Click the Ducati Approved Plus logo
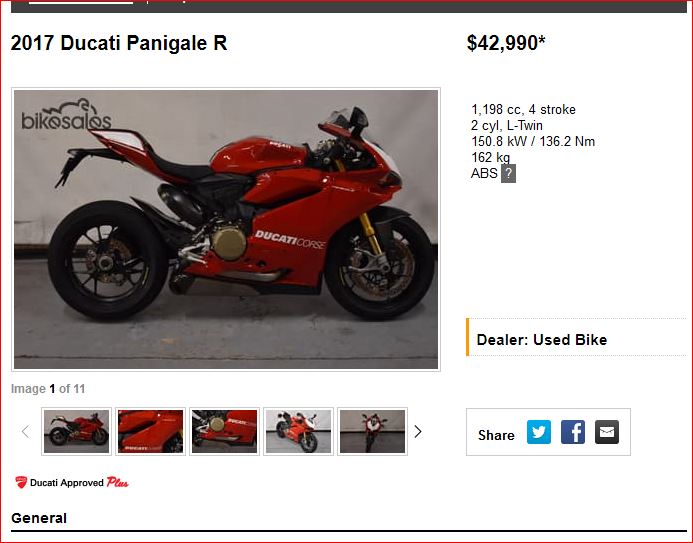693x543 pixels. click(72, 482)
